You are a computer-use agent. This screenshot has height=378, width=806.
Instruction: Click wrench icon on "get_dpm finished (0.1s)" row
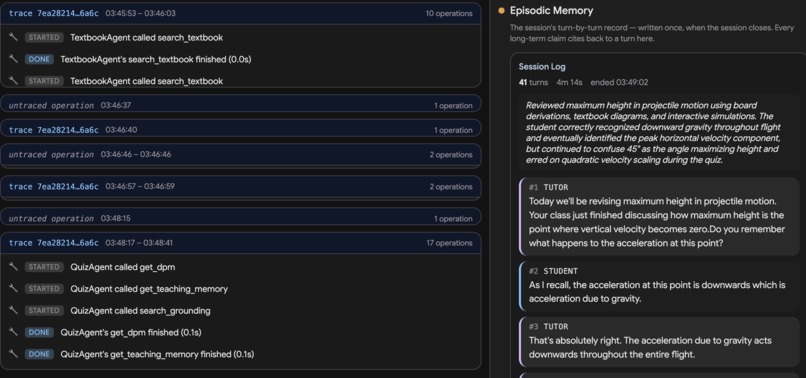click(x=13, y=332)
